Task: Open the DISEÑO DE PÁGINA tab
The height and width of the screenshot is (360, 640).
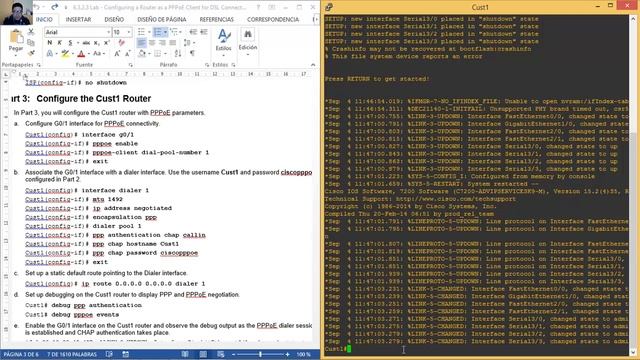Action: pyautogui.click(x=162, y=19)
